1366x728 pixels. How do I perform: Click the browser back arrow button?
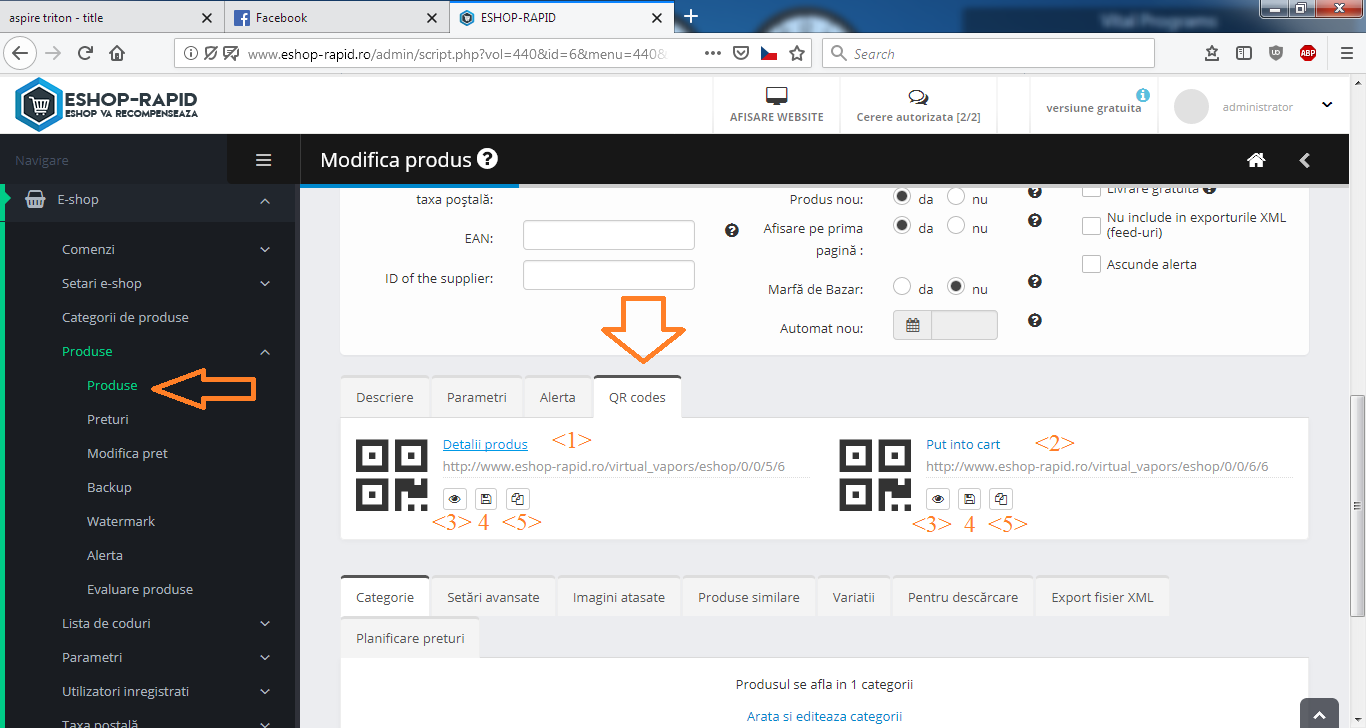(x=20, y=53)
